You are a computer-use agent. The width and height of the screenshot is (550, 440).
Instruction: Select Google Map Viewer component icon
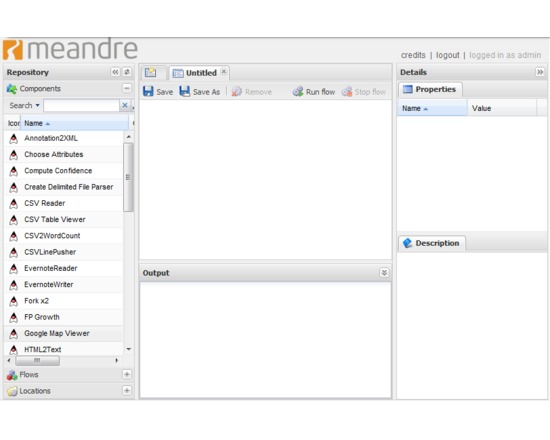14,333
